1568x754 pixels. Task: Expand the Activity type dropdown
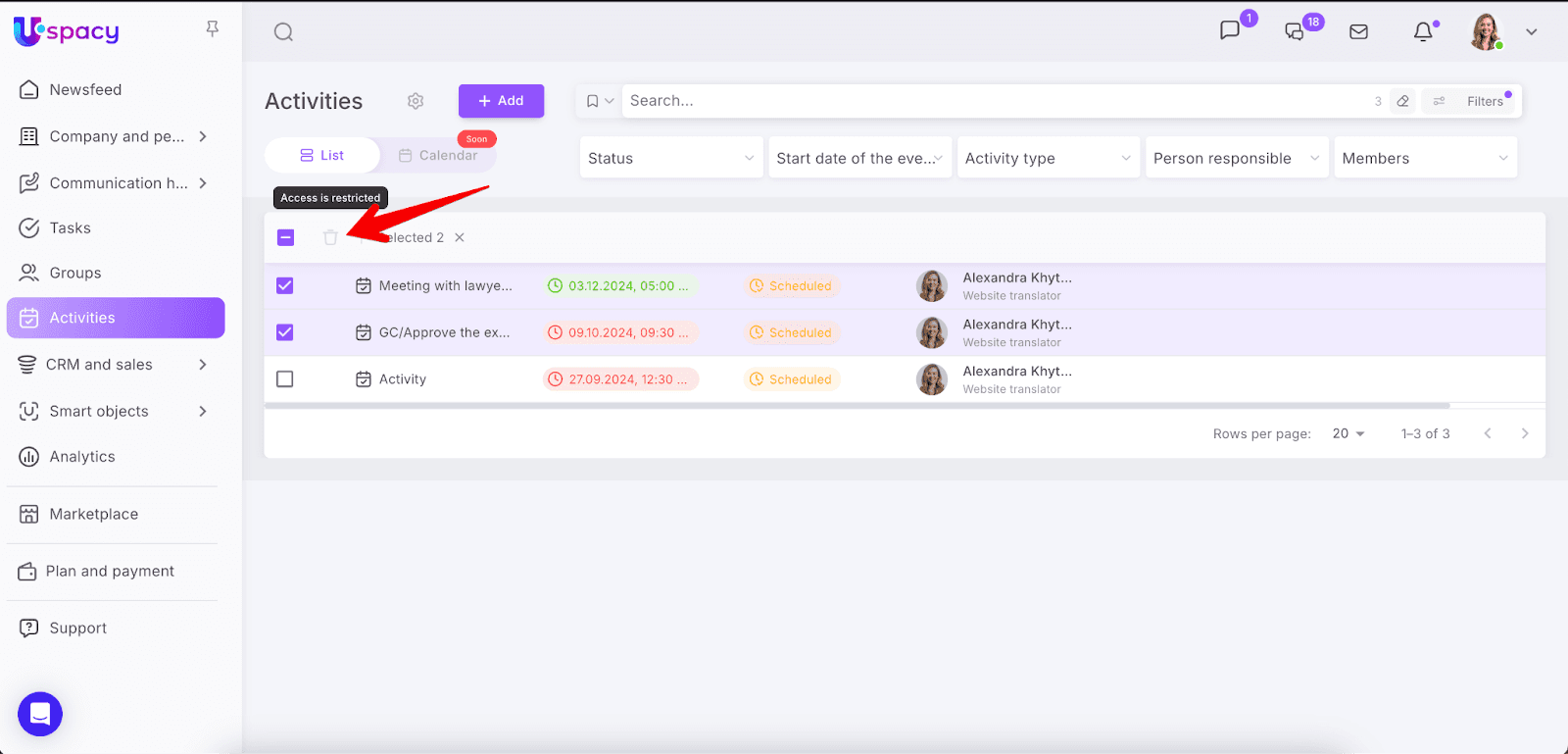pos(1047,158)
